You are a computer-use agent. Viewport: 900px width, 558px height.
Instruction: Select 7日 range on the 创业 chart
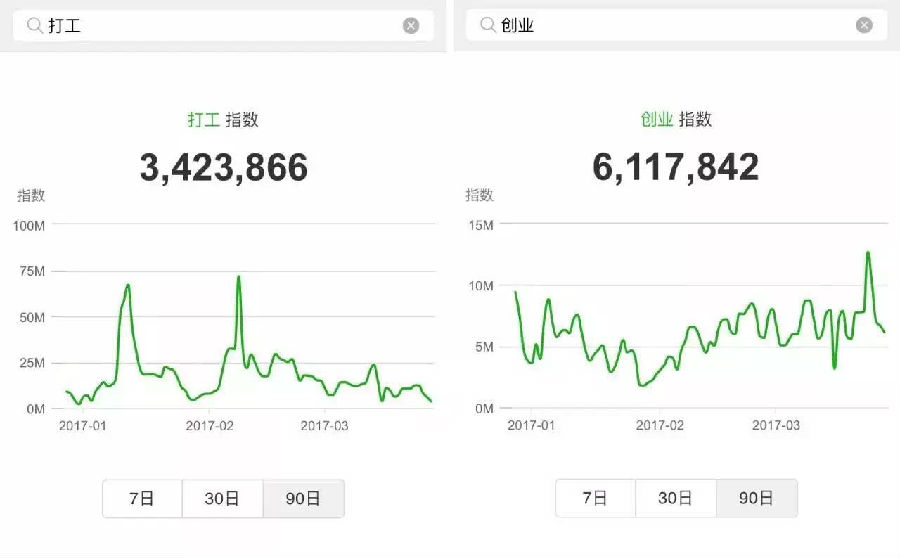point(595,498)
